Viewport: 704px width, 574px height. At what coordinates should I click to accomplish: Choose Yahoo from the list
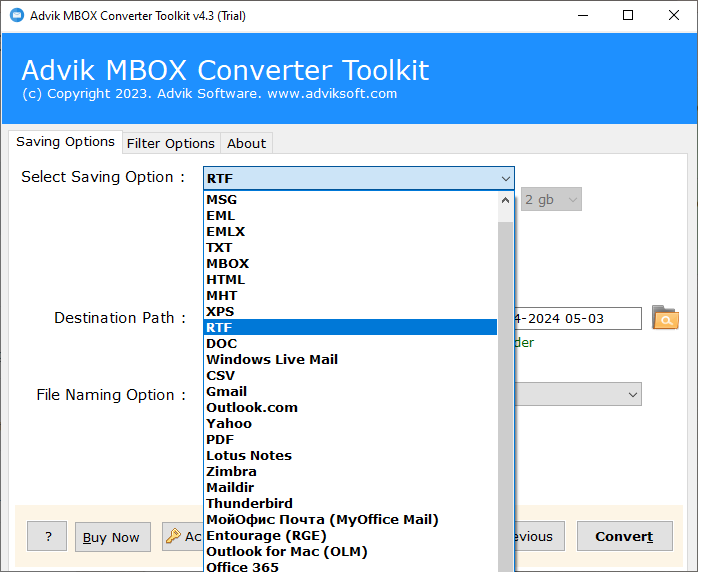351,424
